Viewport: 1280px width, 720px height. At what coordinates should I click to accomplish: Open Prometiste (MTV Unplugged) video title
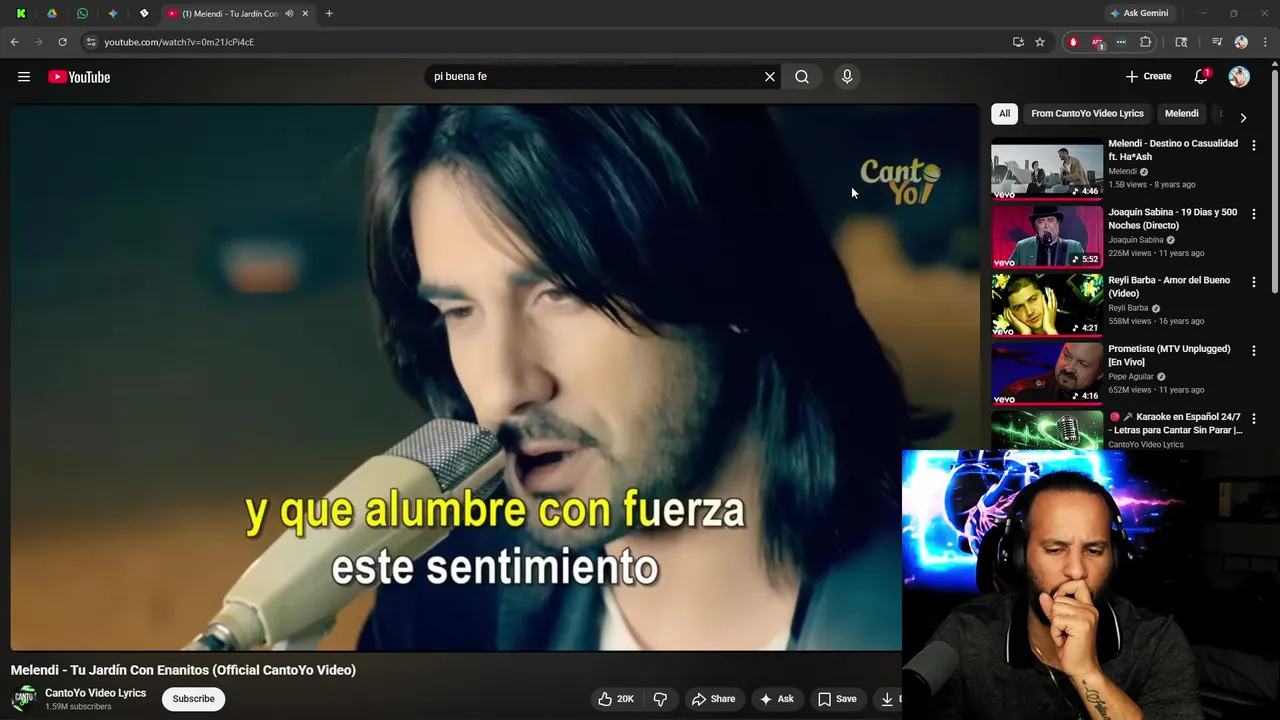pyautogui.click(x=1169, y=355)
